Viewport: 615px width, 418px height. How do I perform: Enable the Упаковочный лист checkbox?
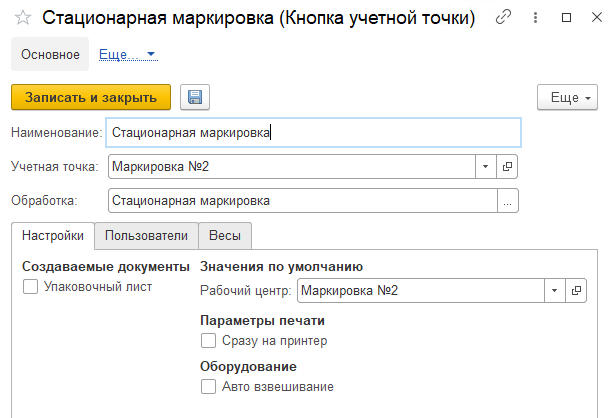click(30, 287)
